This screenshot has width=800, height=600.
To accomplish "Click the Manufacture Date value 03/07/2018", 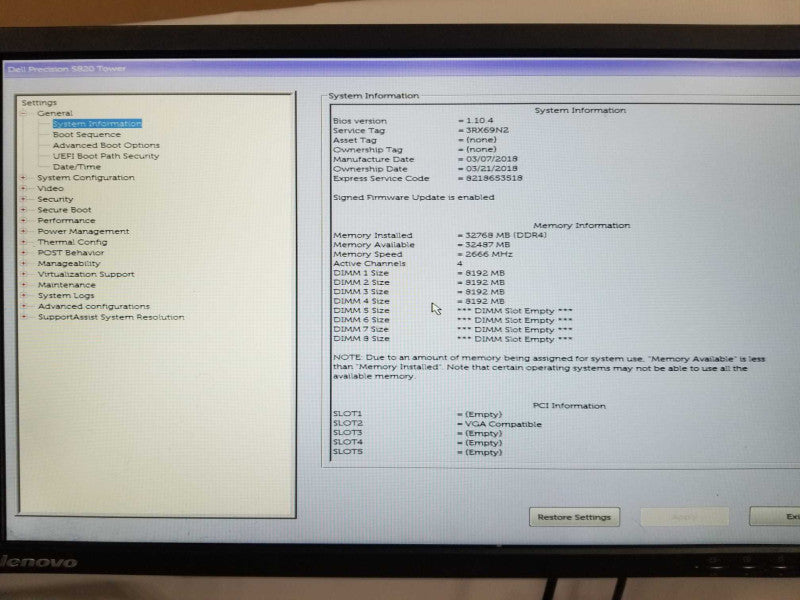I will 491,159.
